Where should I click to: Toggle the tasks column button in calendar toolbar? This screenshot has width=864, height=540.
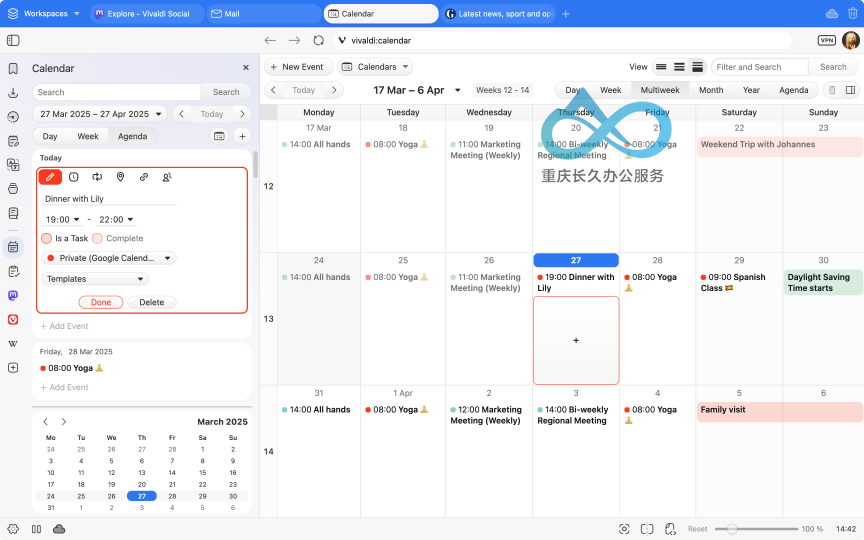[x=832, y=90]
